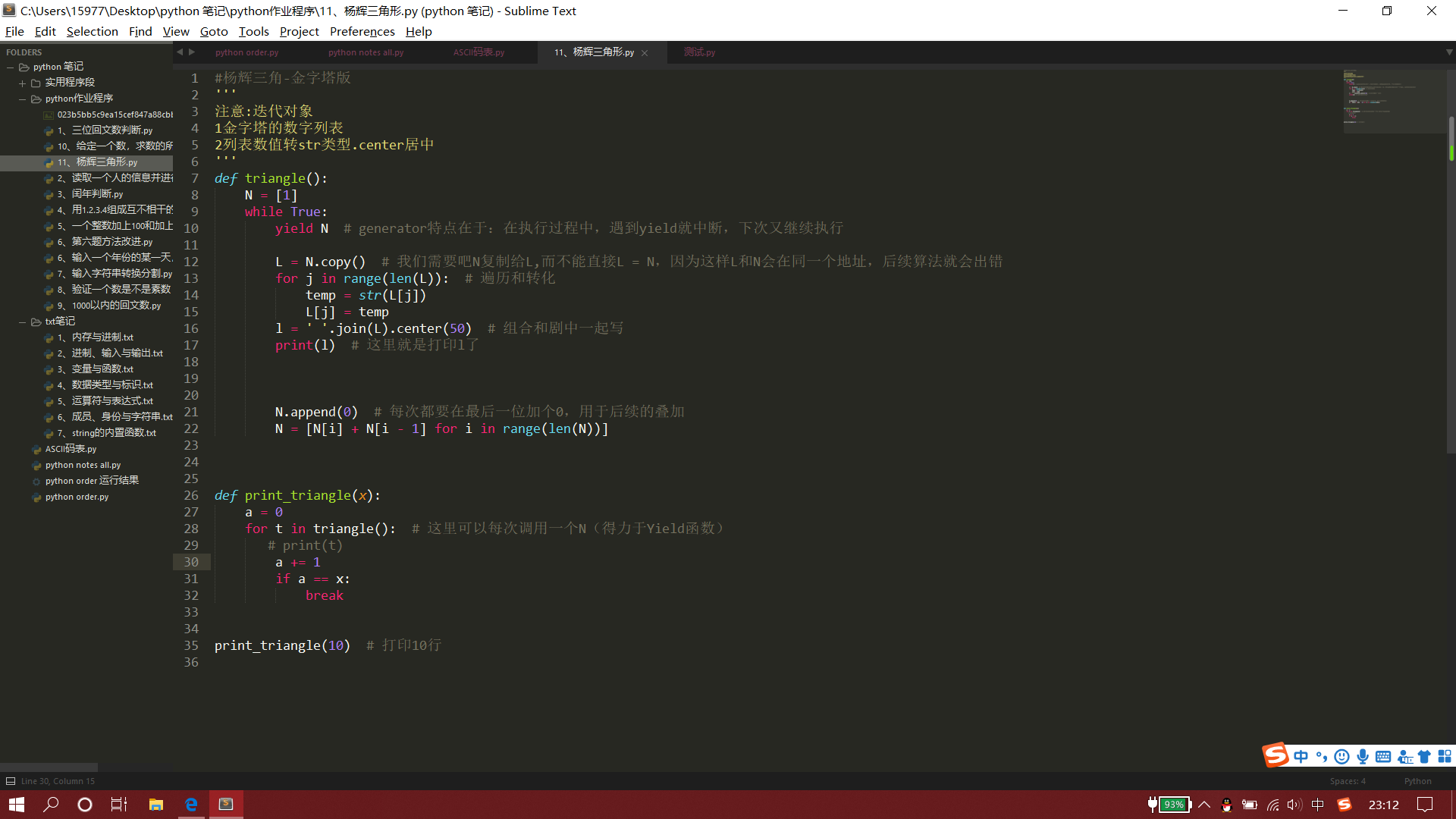Open the Sogou toolbox grid icon
Viewport: 1456px width, 819px height.
[1445, 756]
